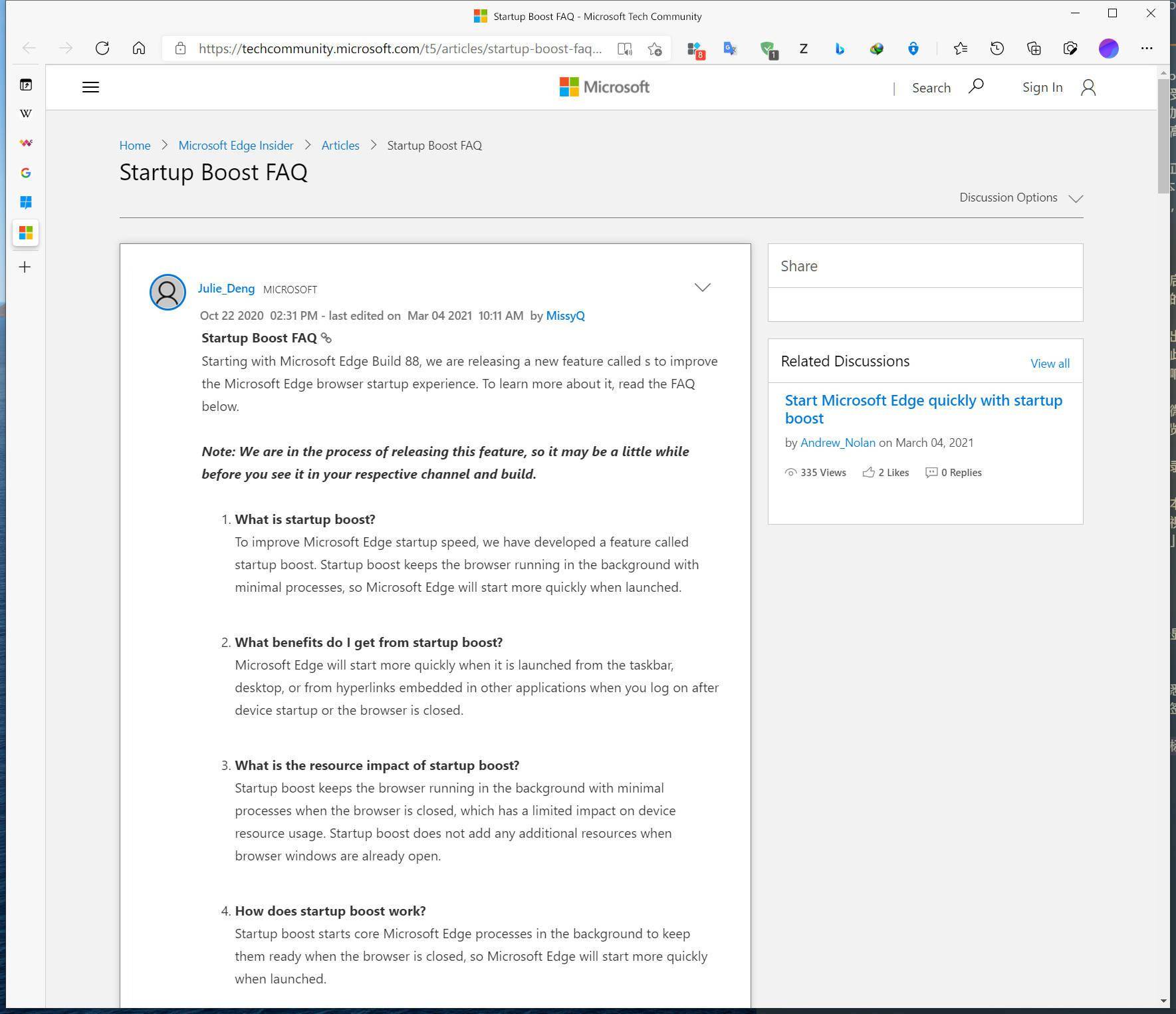Open Andrew_Nolan profile link
The image size is (1176, 1014).
(838, 443)
